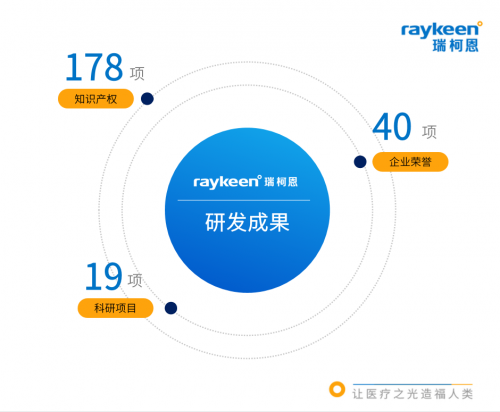
Task: Click the white divider line in the blue circle
Action: tap(244, 200)
